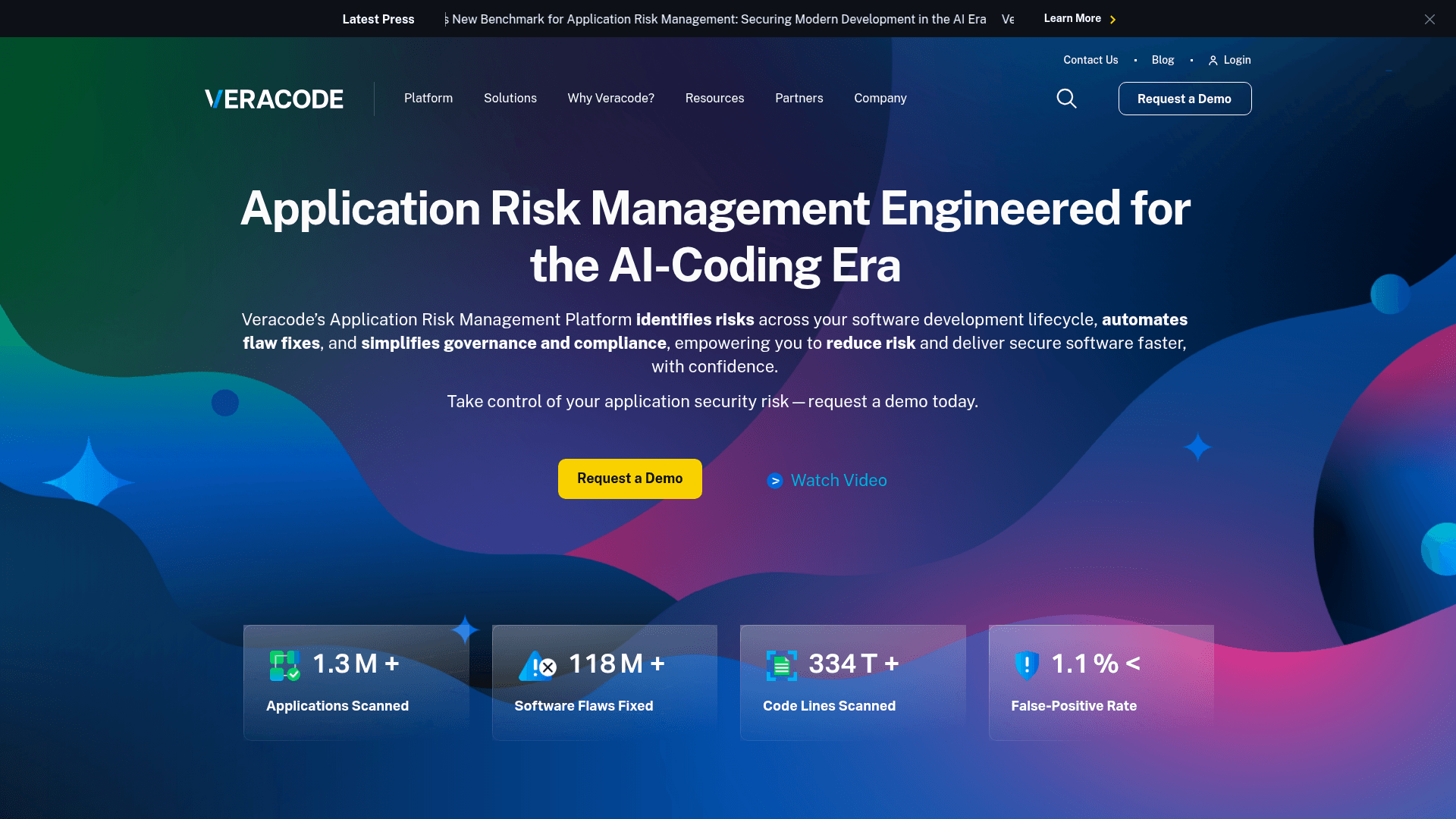Image resolution: width=1456 pixels, height=819 pixels.
Task: Visit the Blog
Action: 1163,60
